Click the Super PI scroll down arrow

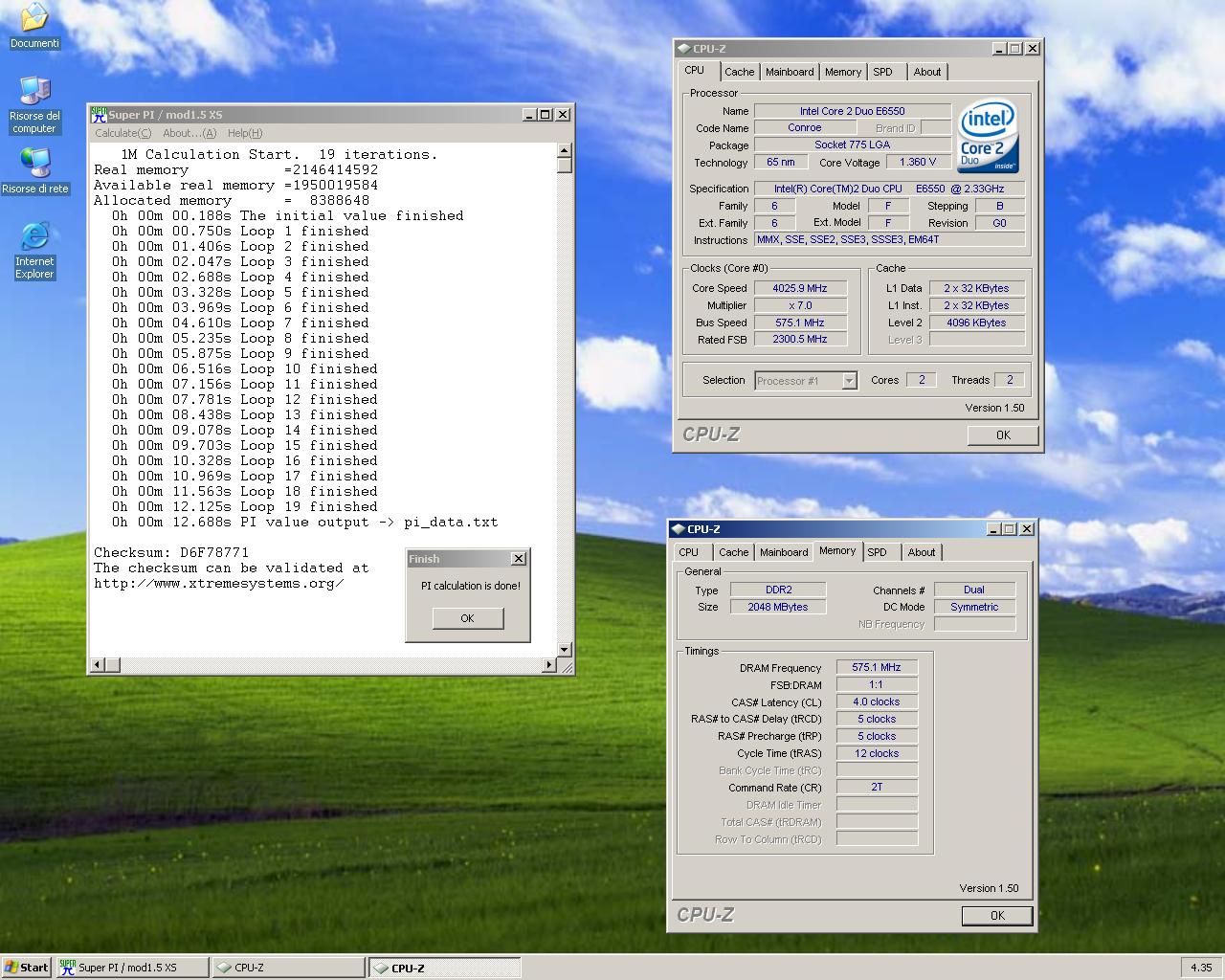564,650
